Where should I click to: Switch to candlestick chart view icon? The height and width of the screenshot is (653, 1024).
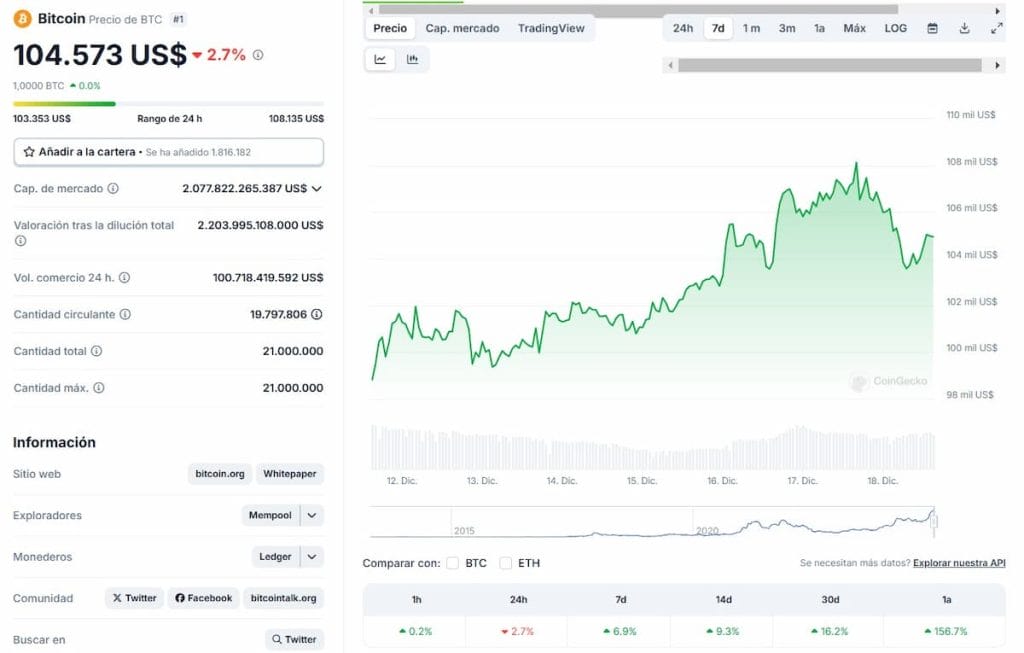point(413,59)
